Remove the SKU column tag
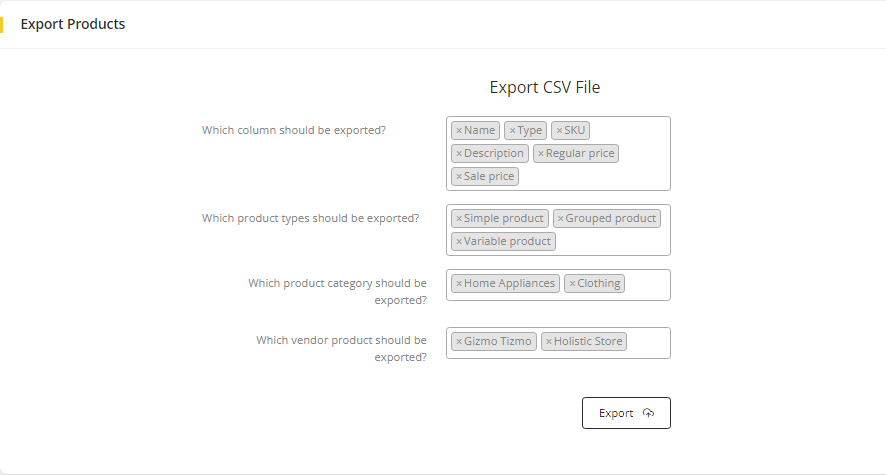 coord(559,131)
